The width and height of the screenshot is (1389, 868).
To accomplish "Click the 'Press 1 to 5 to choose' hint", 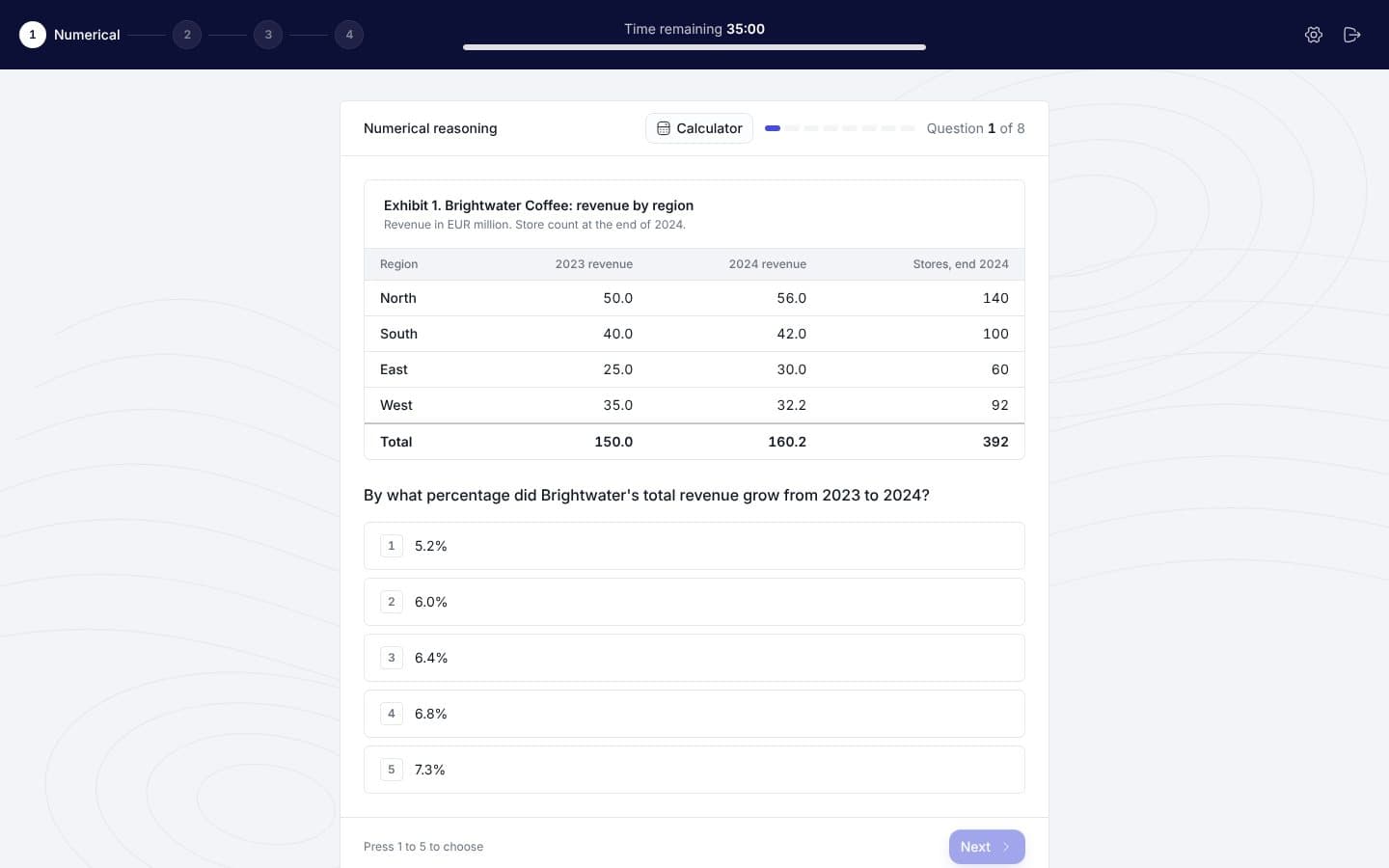I will [x=423, y=847].
